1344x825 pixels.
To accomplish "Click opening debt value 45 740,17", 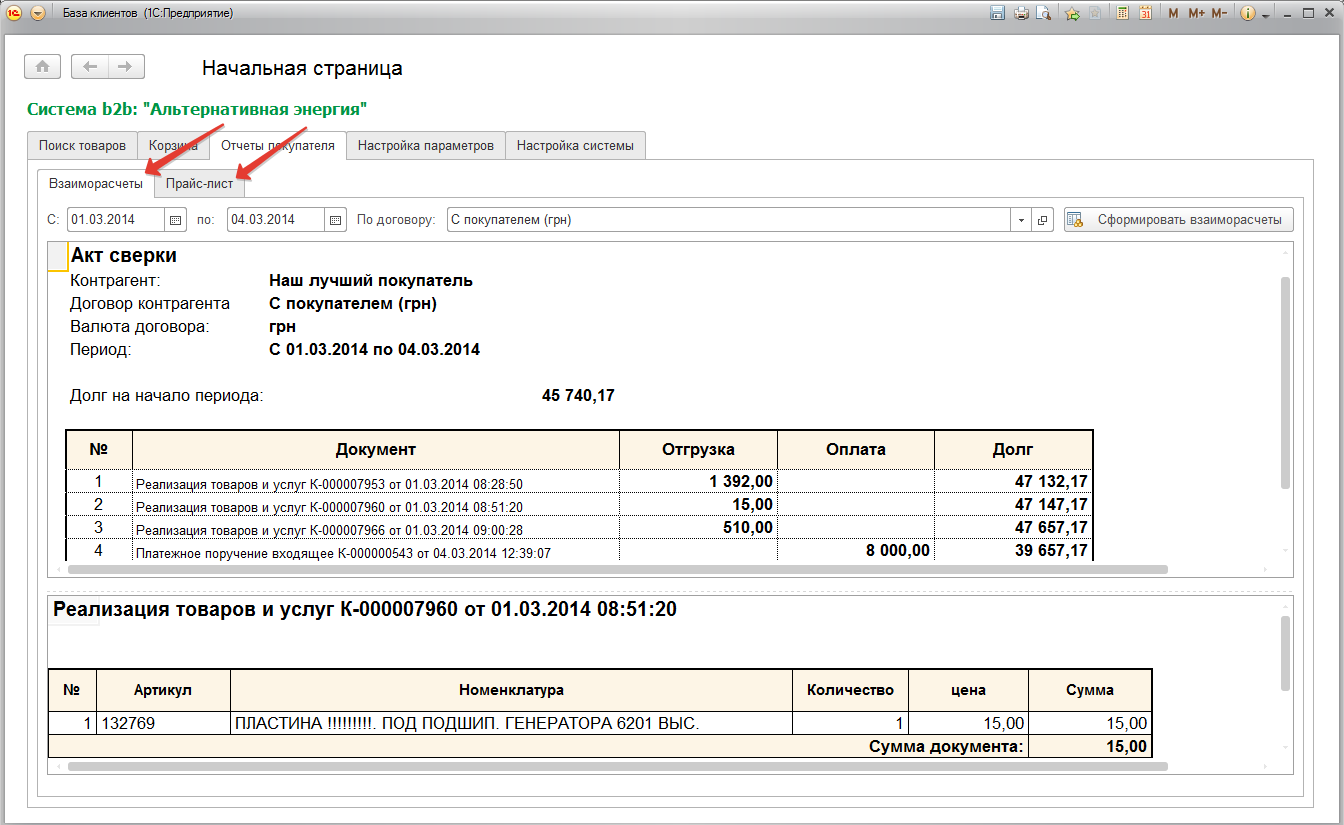I will point(578,396).
